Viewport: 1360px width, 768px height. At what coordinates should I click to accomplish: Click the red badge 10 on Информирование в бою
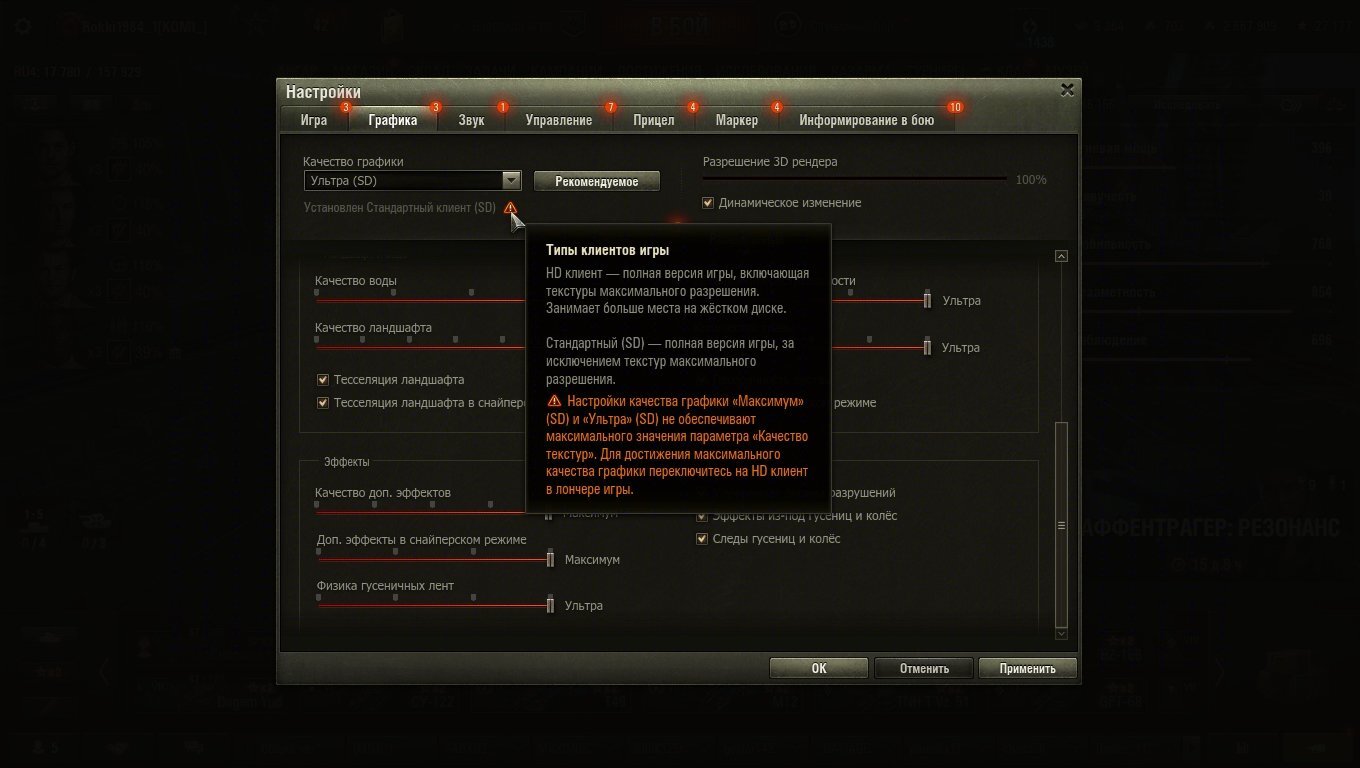954,107
